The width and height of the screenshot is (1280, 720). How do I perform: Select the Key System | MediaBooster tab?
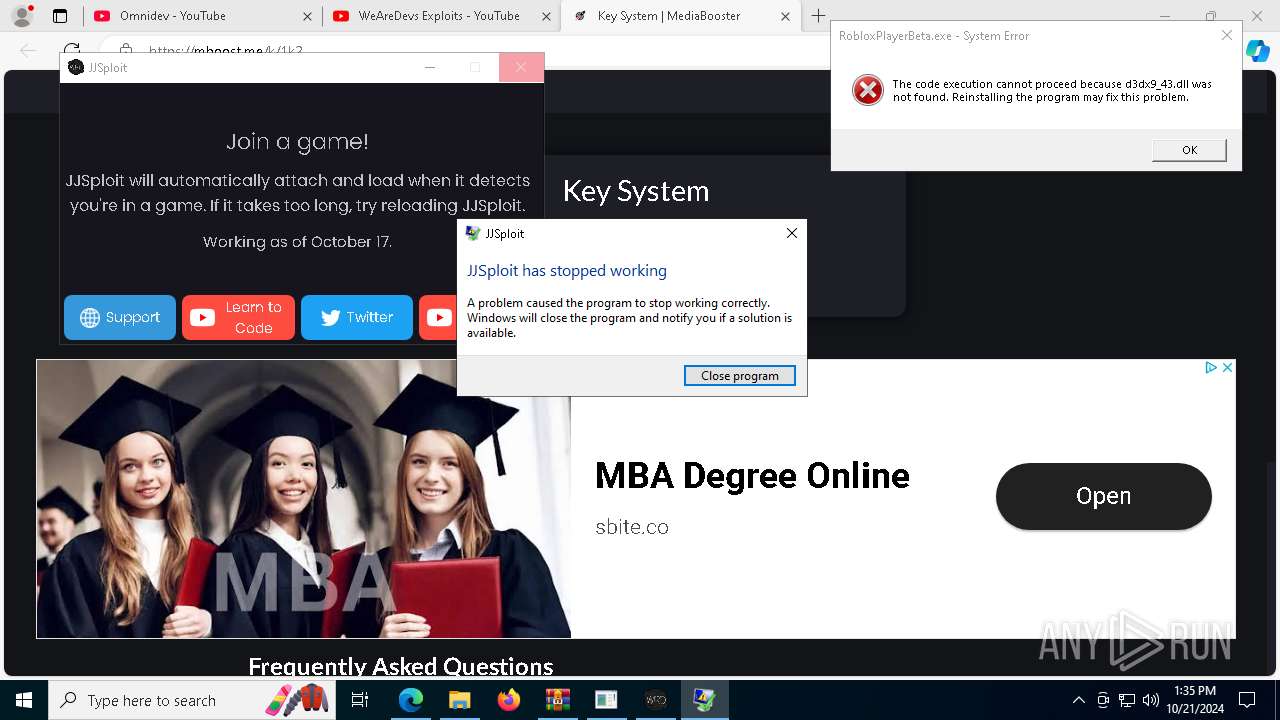coord(669,16)
